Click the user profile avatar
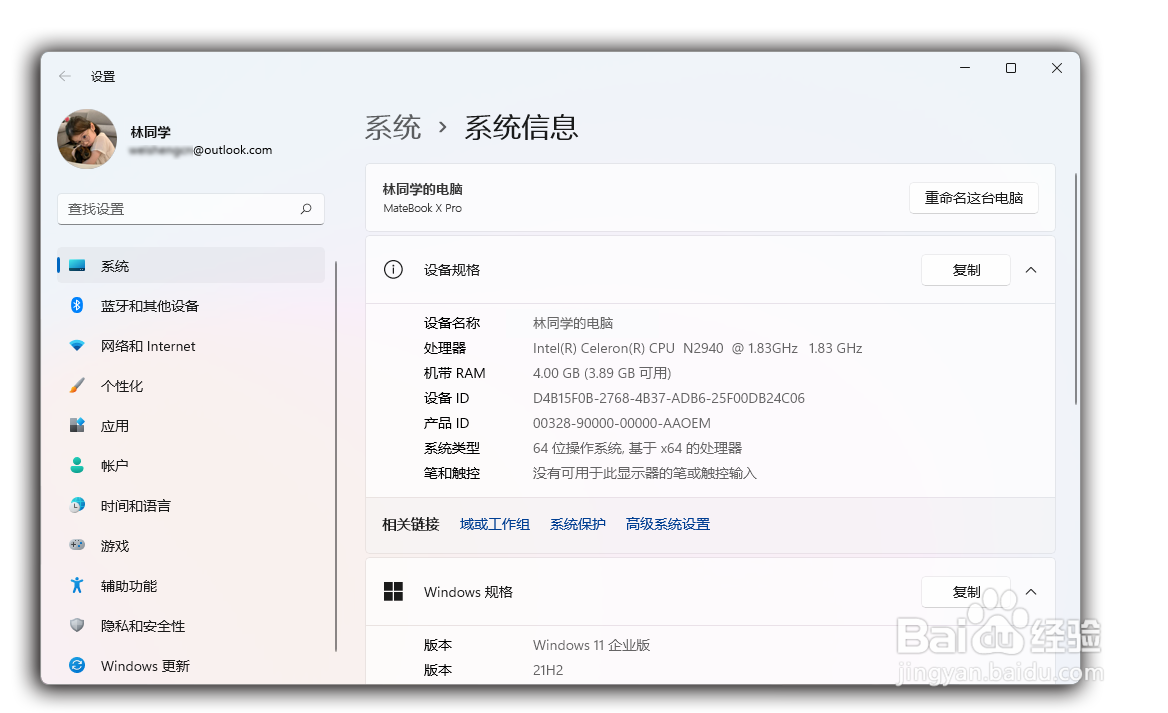The image size is (1168, 713). pos(87,139)
